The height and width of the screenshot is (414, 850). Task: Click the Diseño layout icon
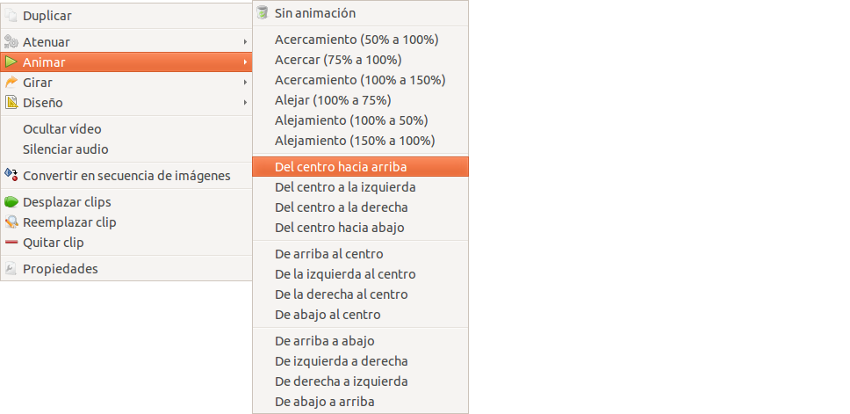pyautogui.click(x=11, y=102)
